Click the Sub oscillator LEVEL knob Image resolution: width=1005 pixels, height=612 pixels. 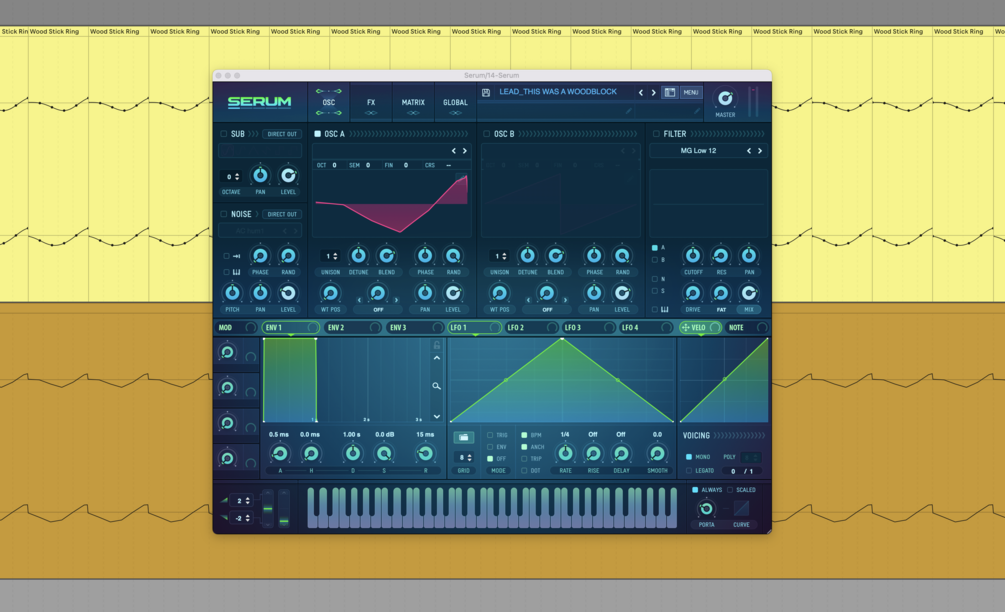[x=288, y=175]
